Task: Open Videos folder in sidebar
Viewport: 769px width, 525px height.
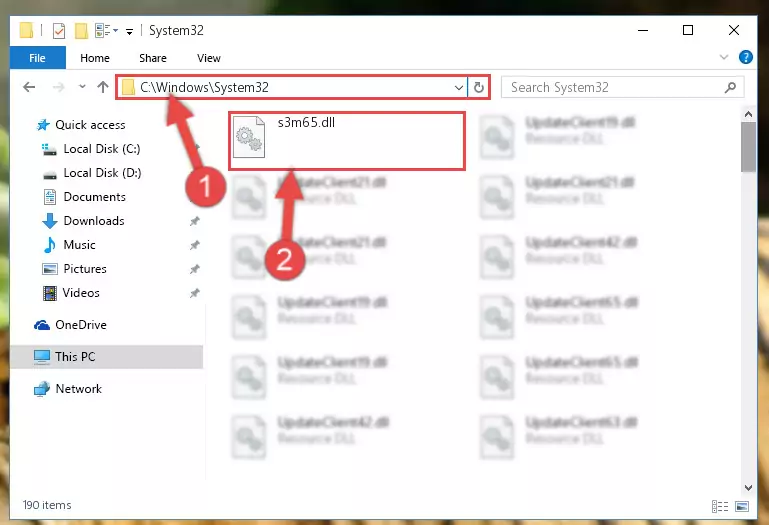Action: coord(72,293)
